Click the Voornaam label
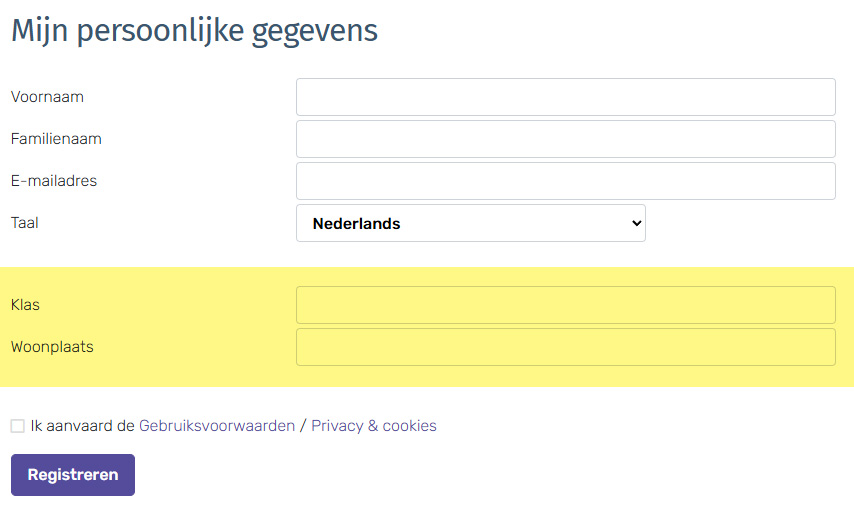 (47, 97)
